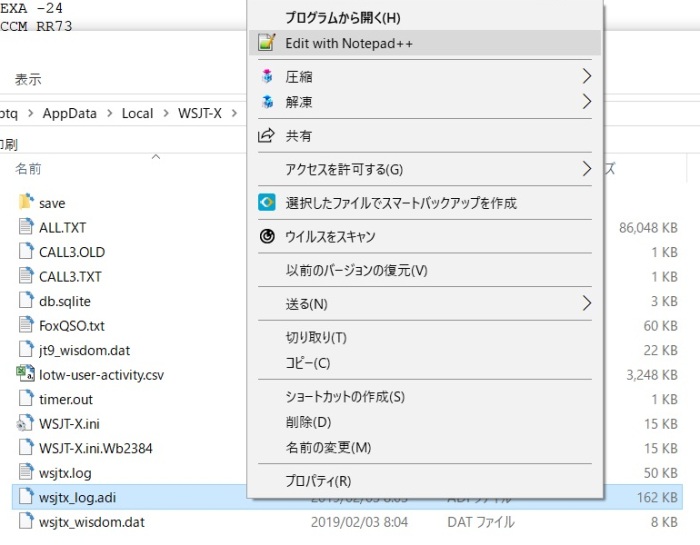The height and width of the screenshot is (545, 700).
Task: Click the WSJT-X.ini settings file icon
Action: [25, 423]
